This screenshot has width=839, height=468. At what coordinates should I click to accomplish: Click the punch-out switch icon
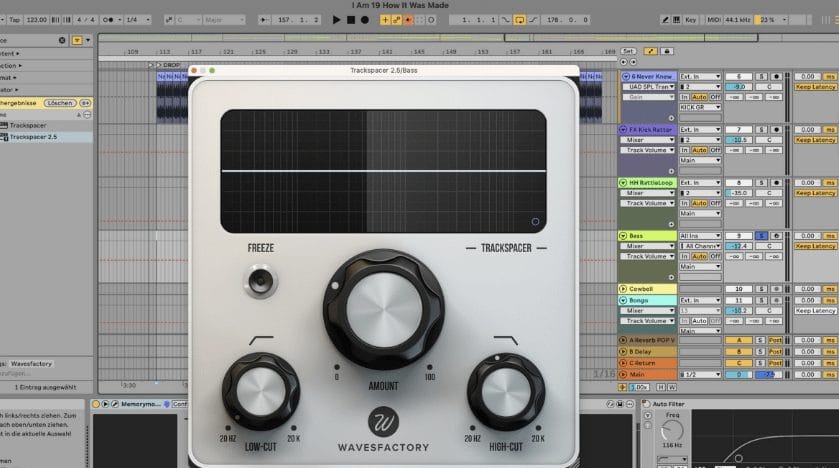point(533,20)
